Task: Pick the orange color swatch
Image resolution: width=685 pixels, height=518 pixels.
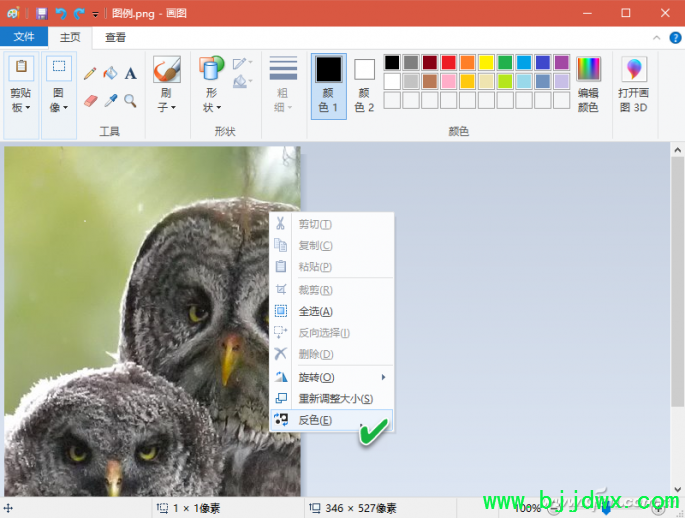Action: (x=467, y=62)
